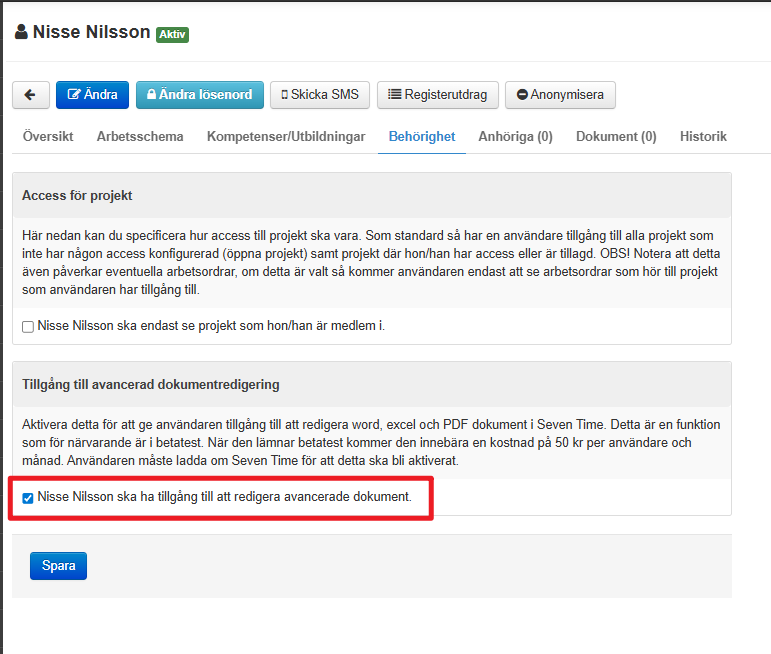Uncheck the advanced document editing checkbox
This screenshot has width=771, height=654.
pyautogui.click(x=28, y=497)
